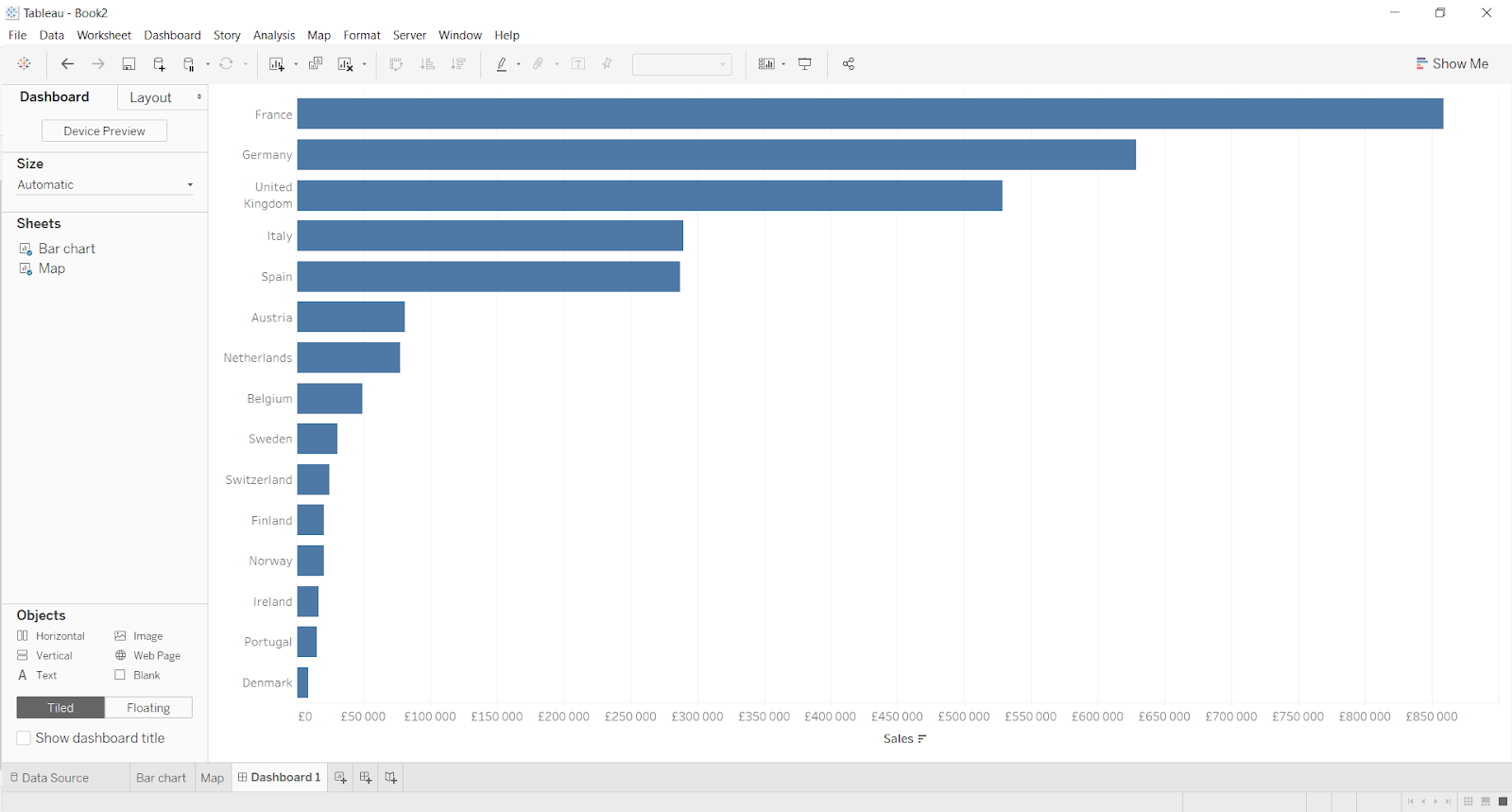This screenshot has width=1512, height=812.
Task: Open the Show Me panel
Action: pyautogui.click(x=1452, y=63)
